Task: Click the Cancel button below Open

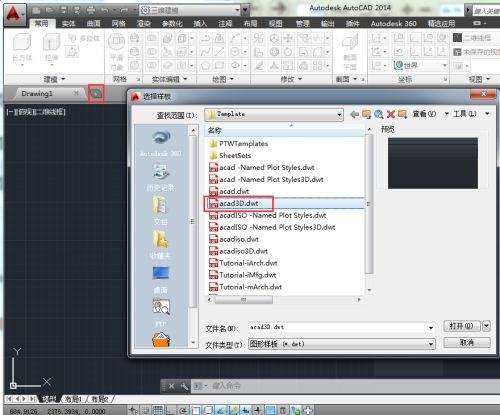Action: coord(467,342)
